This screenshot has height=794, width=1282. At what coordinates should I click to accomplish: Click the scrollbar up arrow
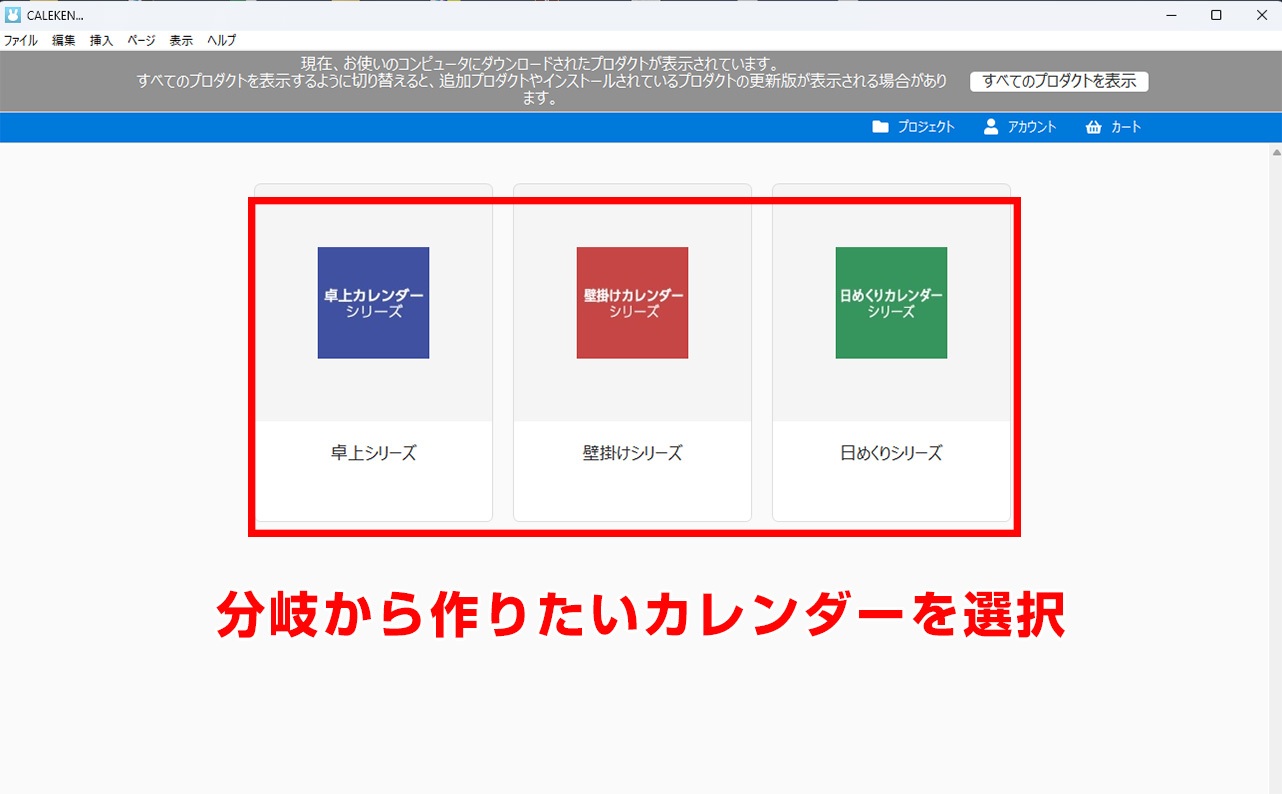[1275, 152]
